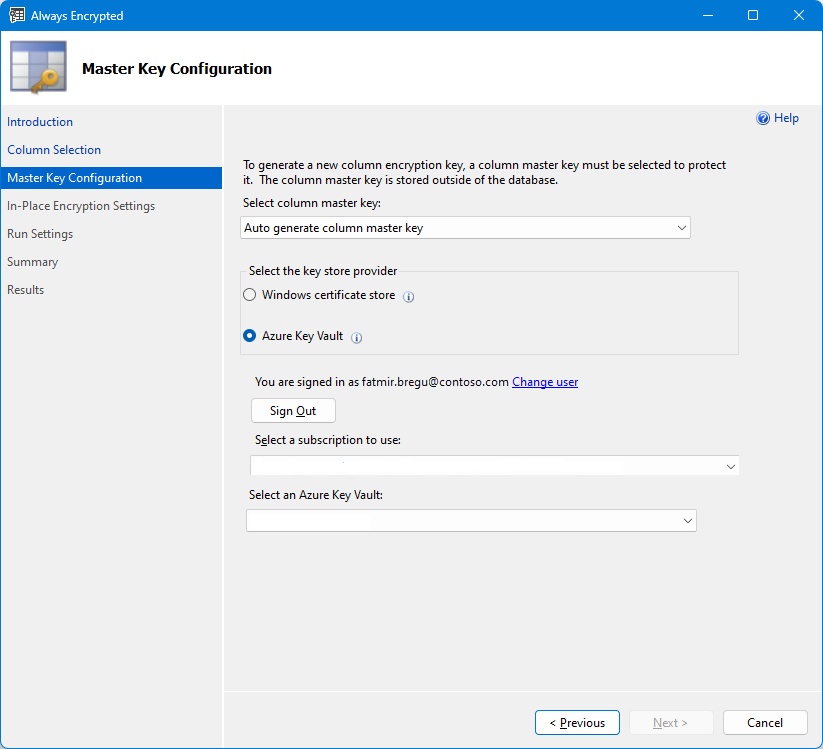Open the In-Place Encryption Settings step

pyautogui.click(x=82, y=205)
